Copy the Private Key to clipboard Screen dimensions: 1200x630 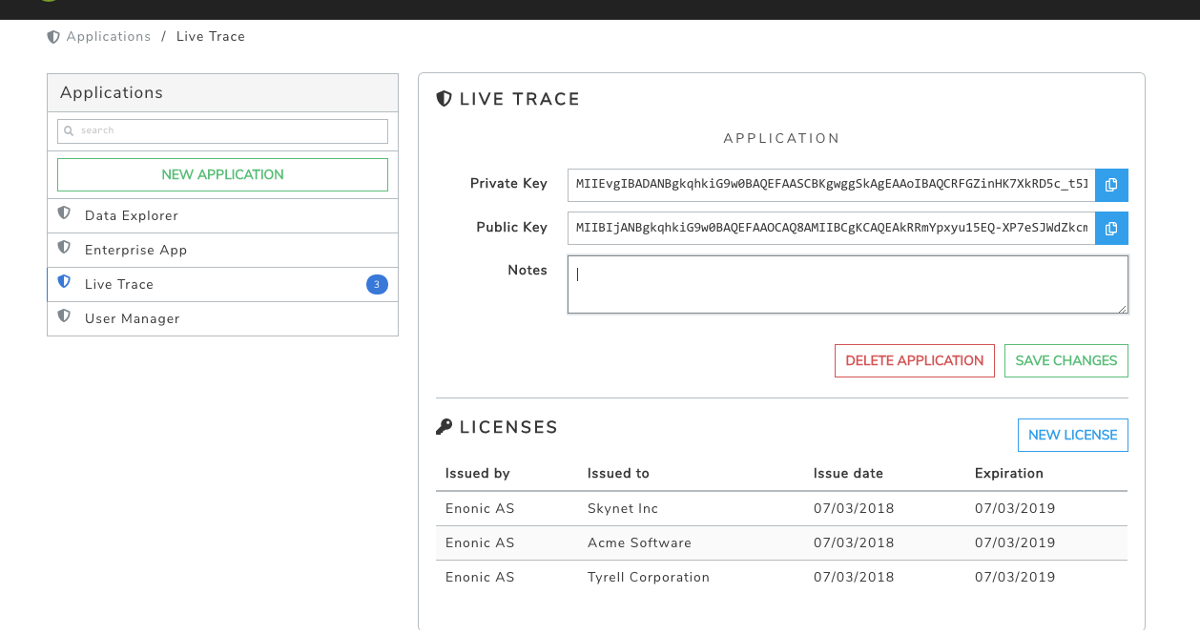tap(1111, 185)
